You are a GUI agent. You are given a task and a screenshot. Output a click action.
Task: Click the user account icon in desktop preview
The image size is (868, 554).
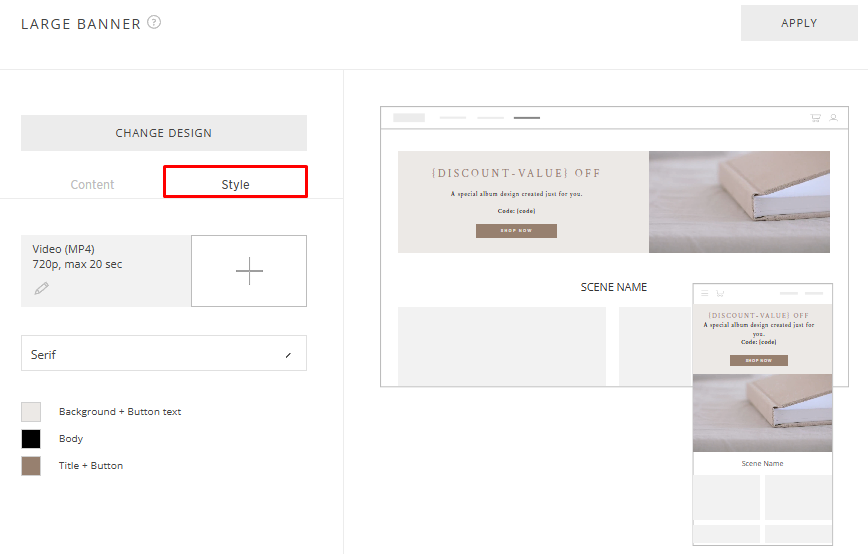(x=833, y=118)
